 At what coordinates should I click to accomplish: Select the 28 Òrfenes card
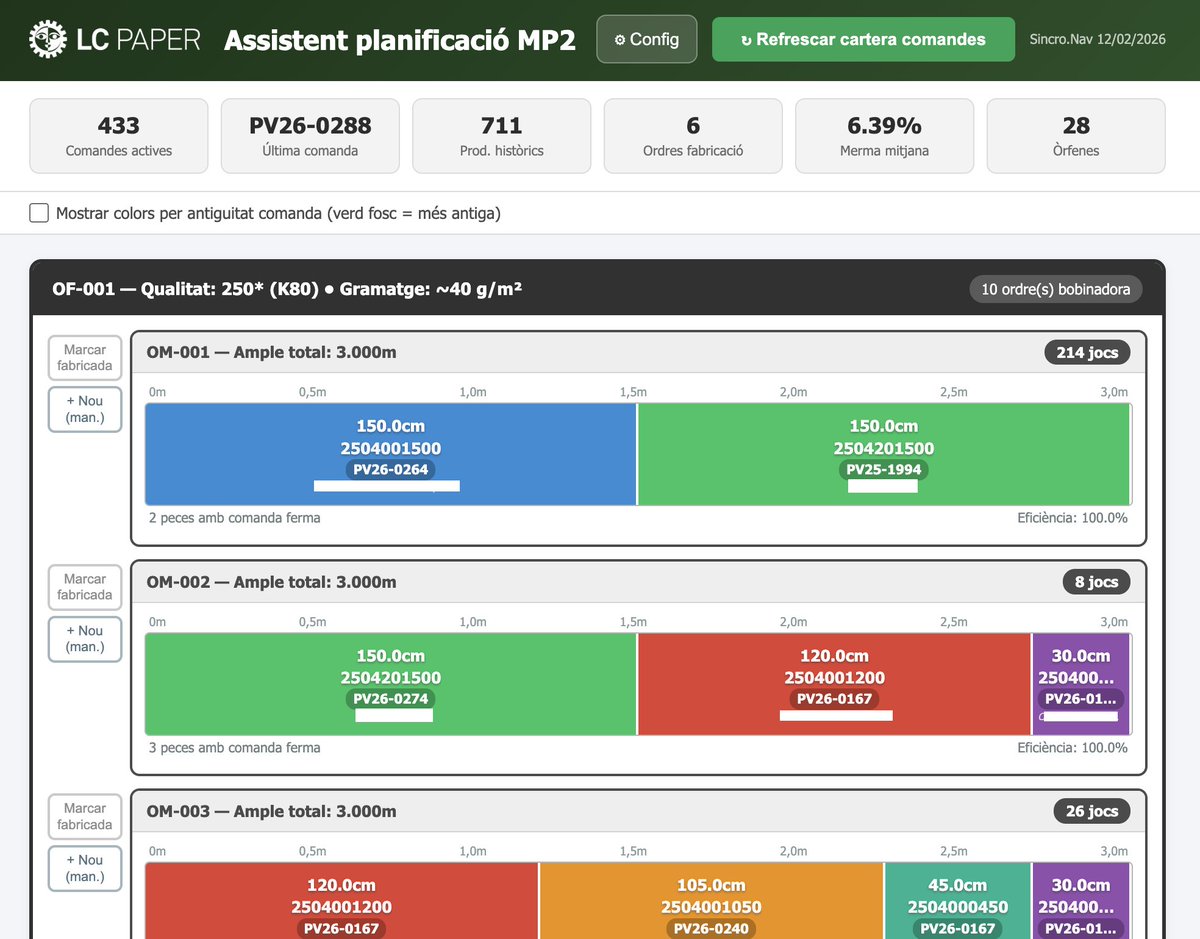coord(1076,136)
